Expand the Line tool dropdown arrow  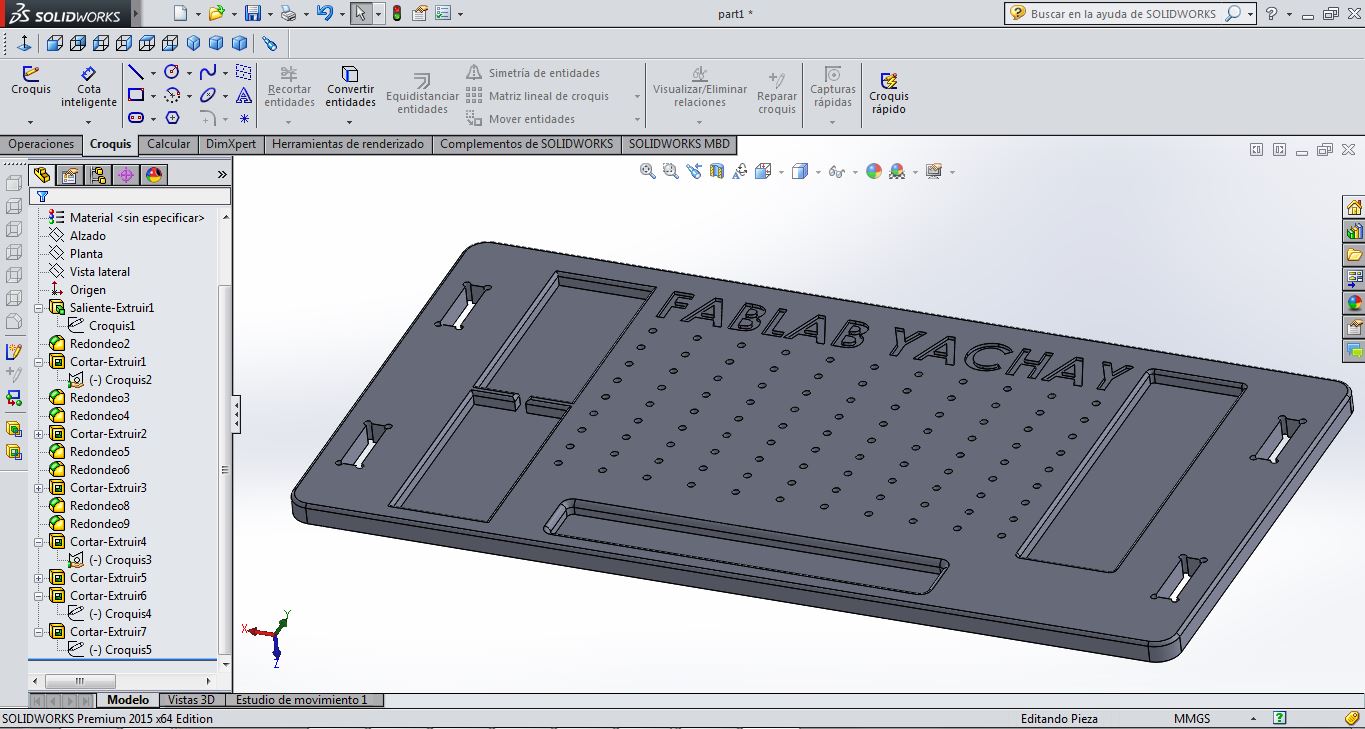pos(153,73)
